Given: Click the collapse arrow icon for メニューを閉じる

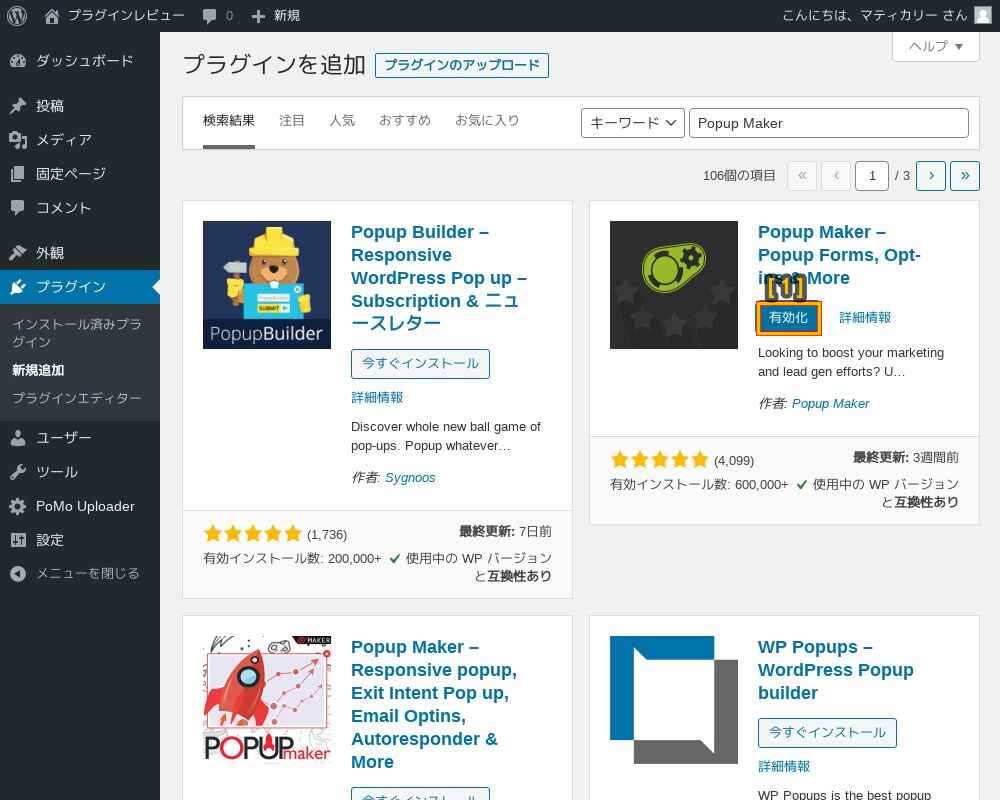Looking at the screenshot, I should (x=18, y=574).
